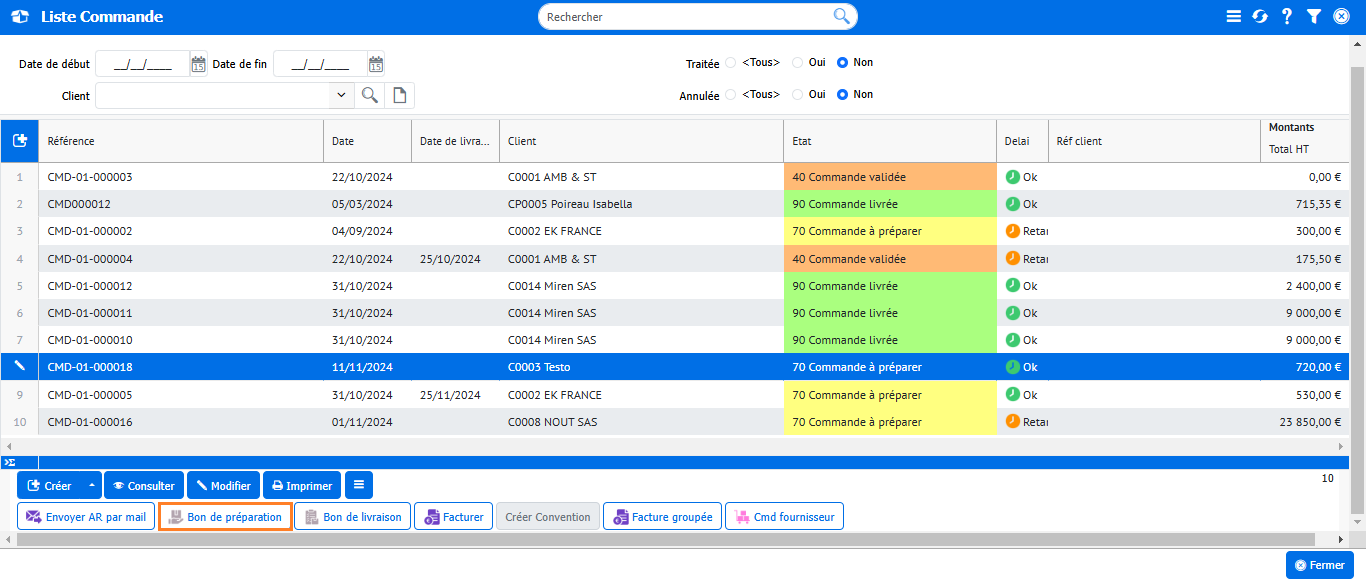Open the more actions list menu button
The image size is (1370, 580).
click(359, 485)
